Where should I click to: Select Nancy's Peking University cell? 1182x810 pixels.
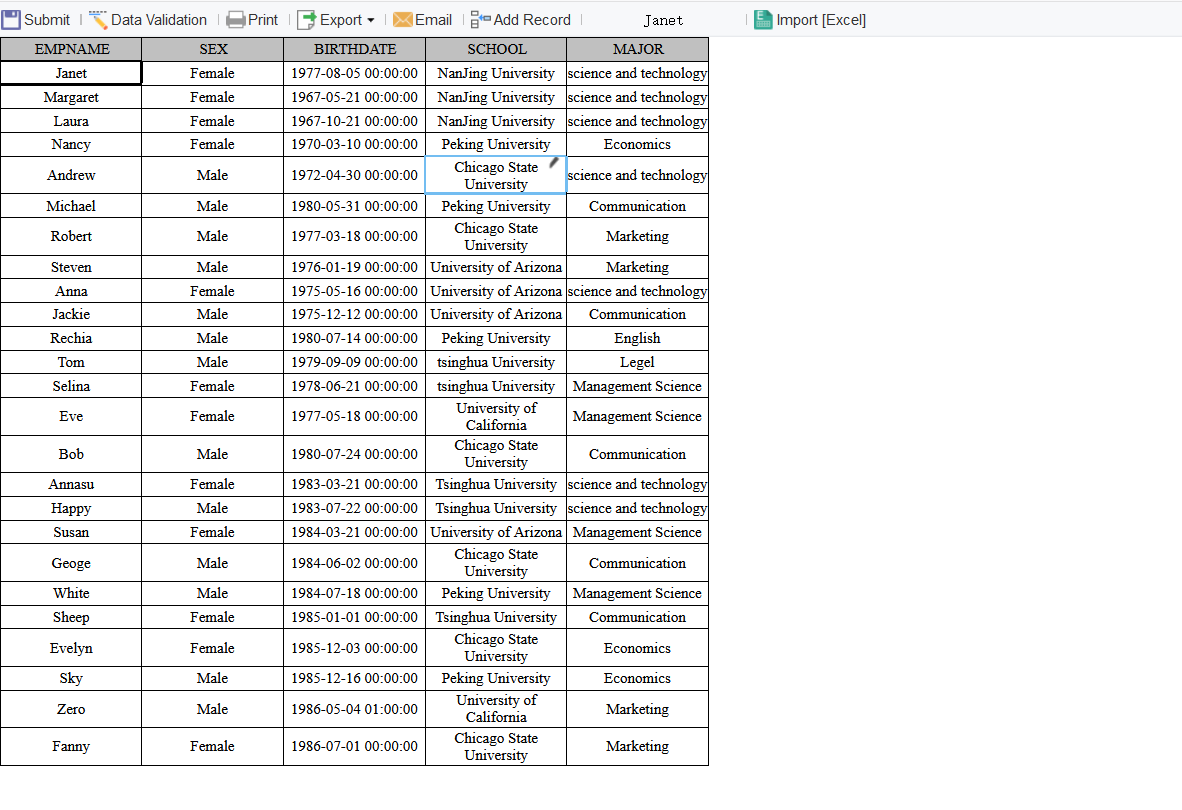tap(496, 144)
